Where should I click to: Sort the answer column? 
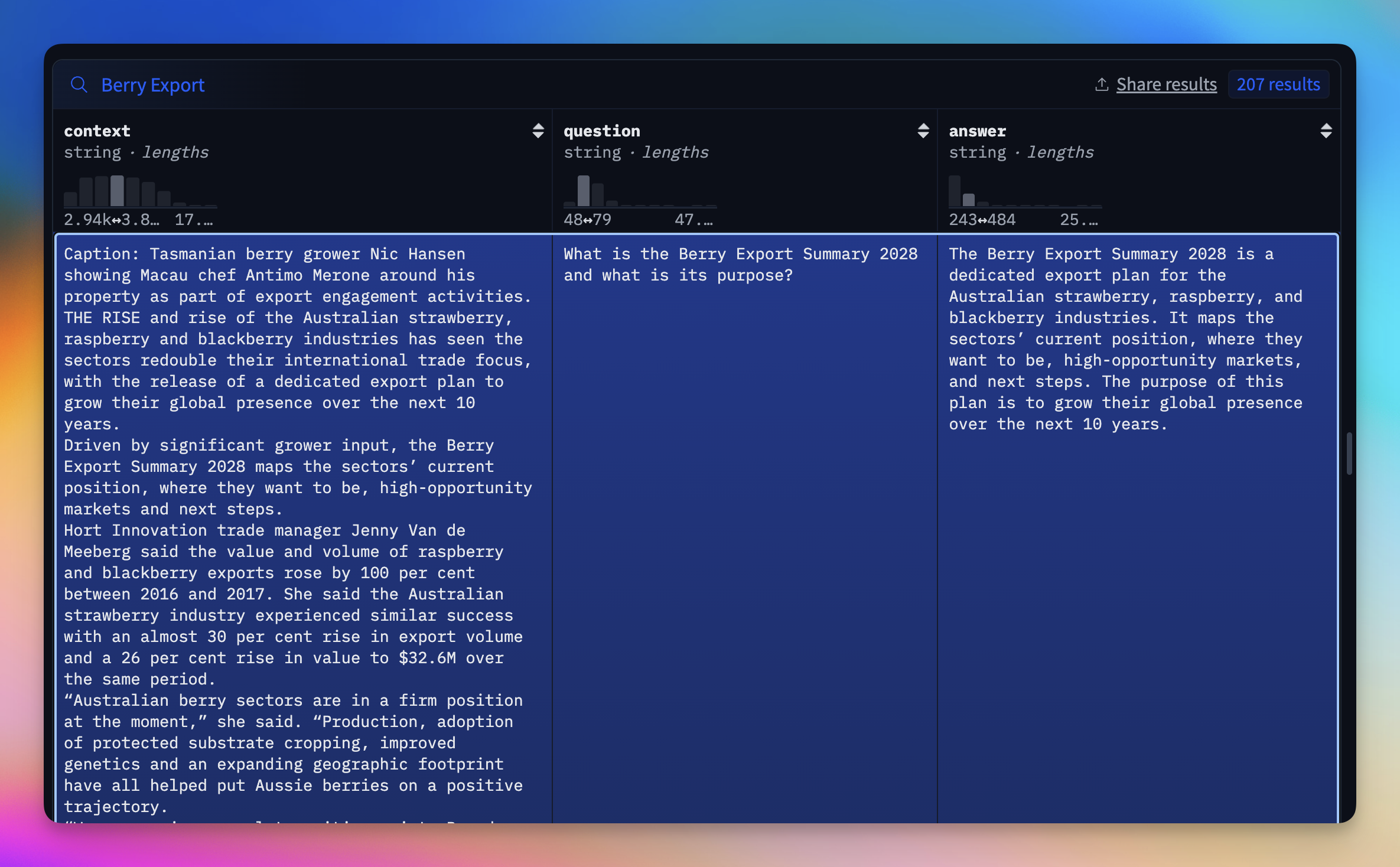(1326, 131)
